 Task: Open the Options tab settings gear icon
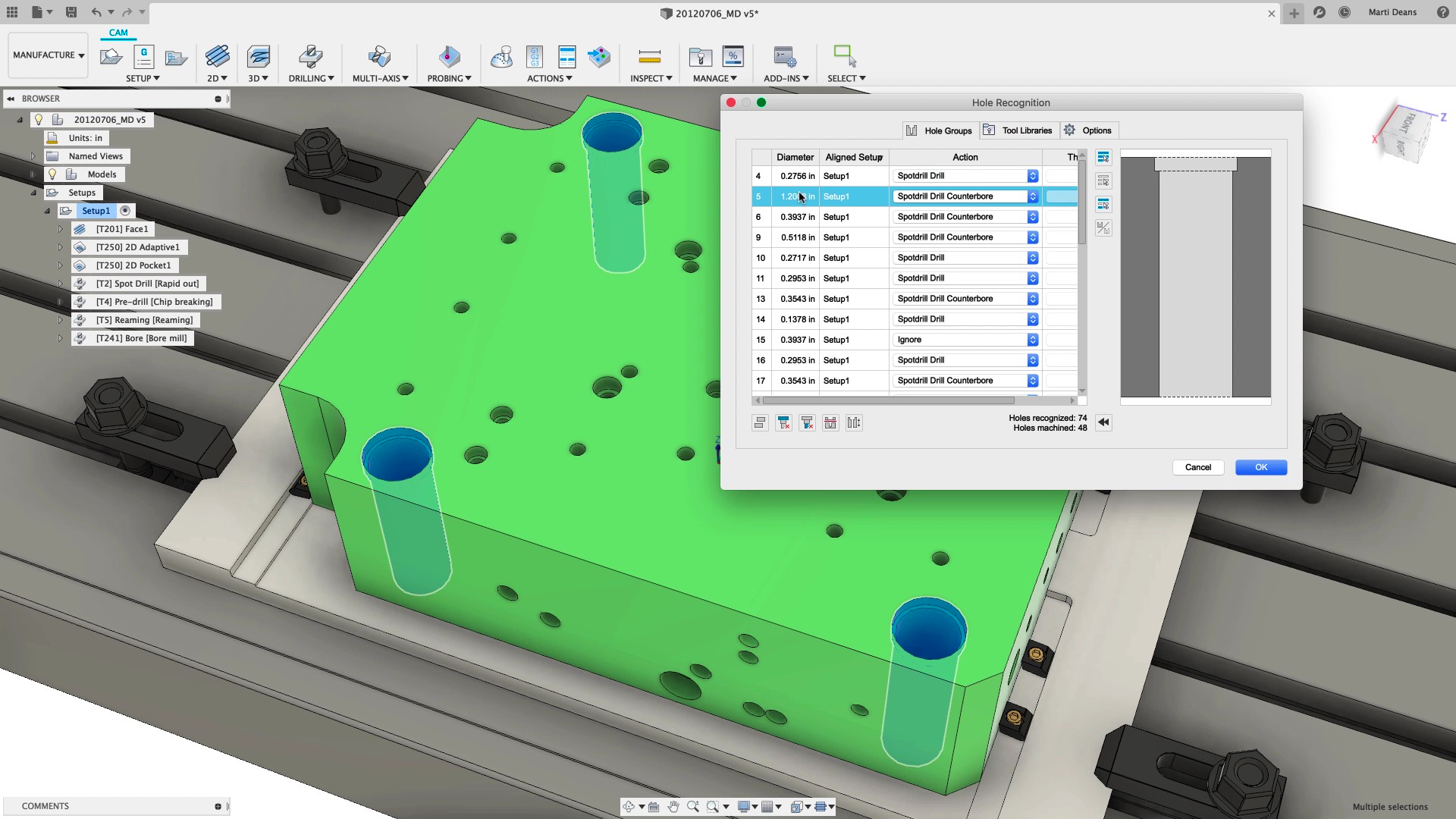tap(1069, 130)
